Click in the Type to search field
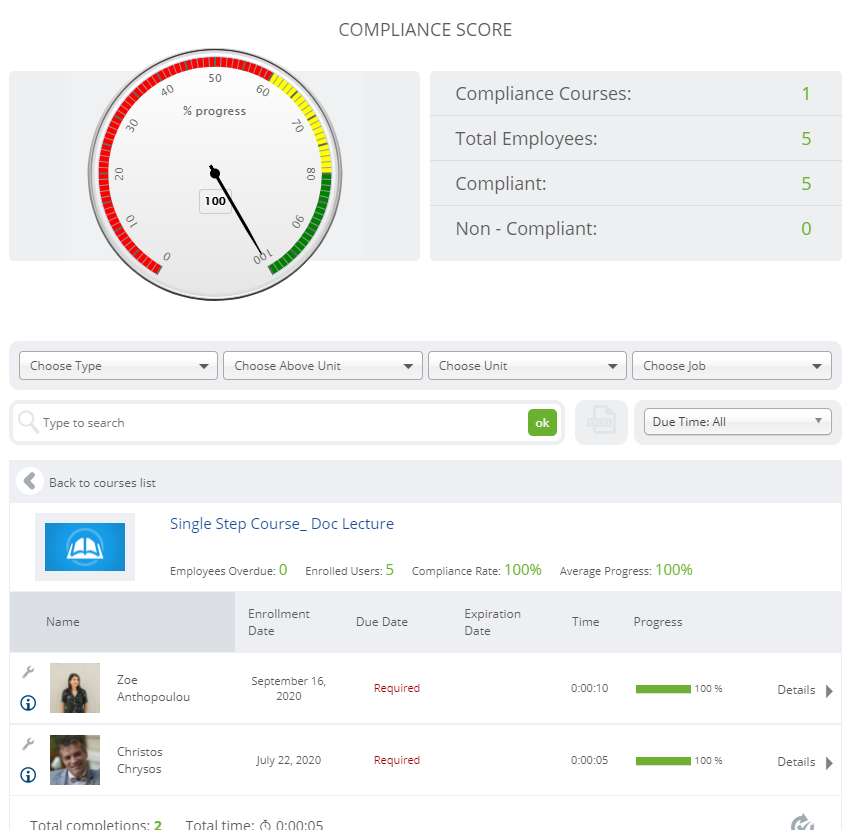Image resolution: width=853 pixels, height=830 pixels. [283, 423]
